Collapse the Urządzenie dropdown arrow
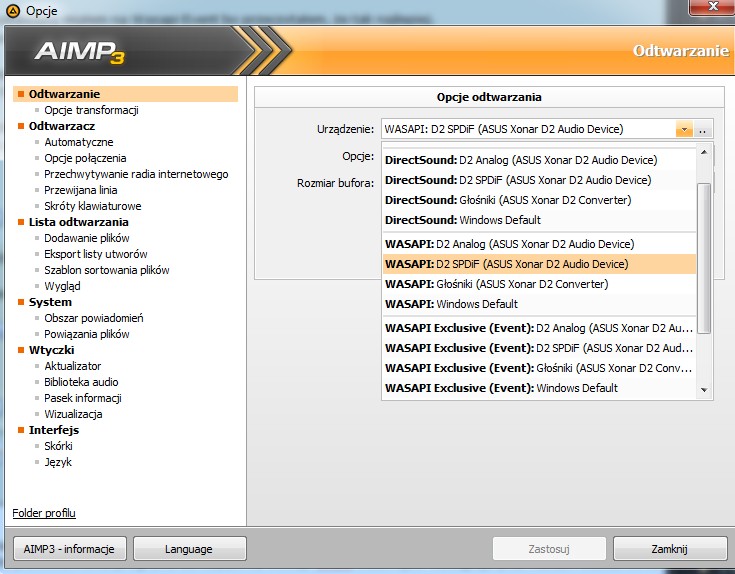 pyautogui.click(x=684, y=129)
